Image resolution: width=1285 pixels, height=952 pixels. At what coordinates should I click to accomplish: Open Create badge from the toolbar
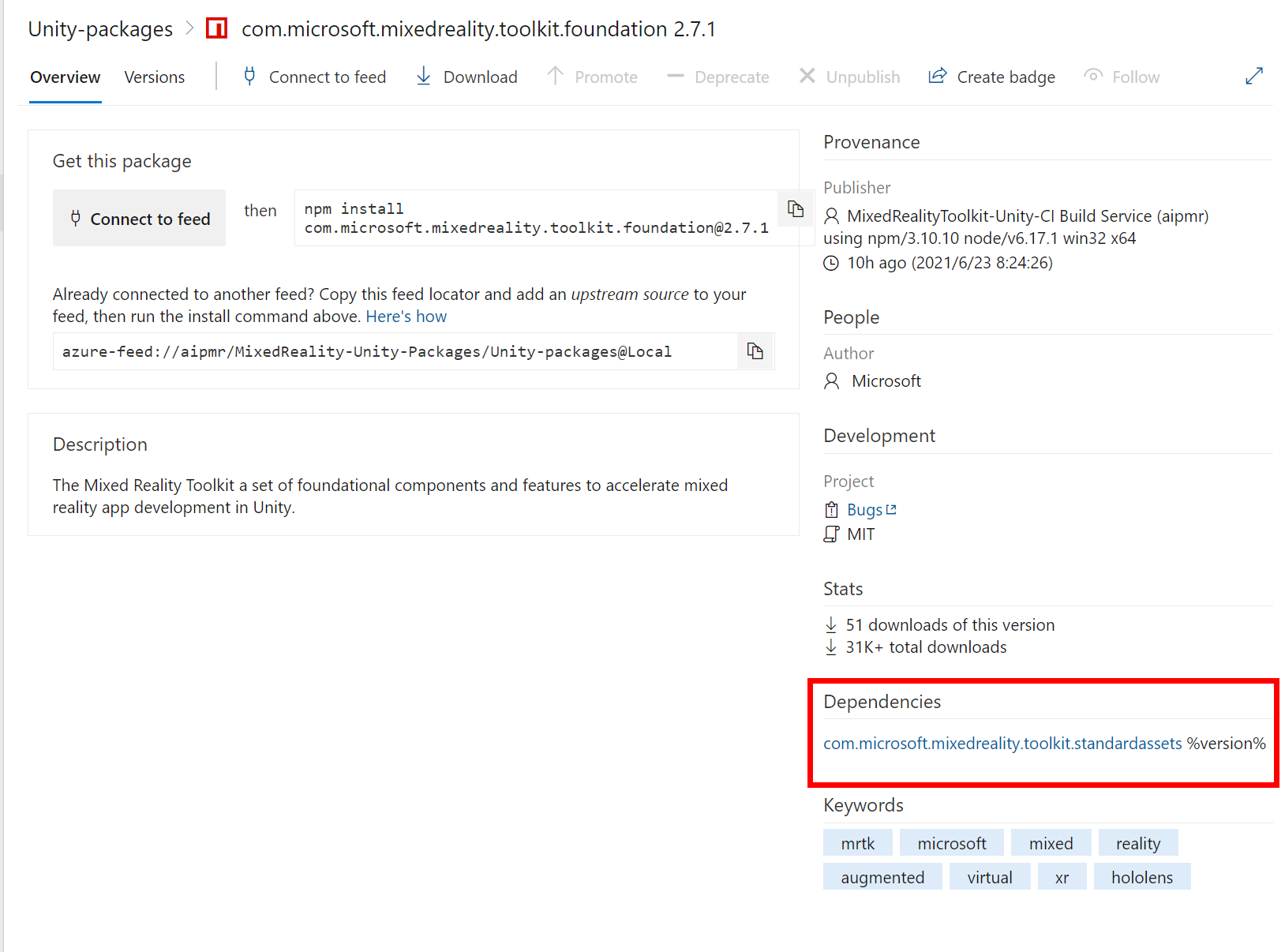click(x=1006, y=77)
